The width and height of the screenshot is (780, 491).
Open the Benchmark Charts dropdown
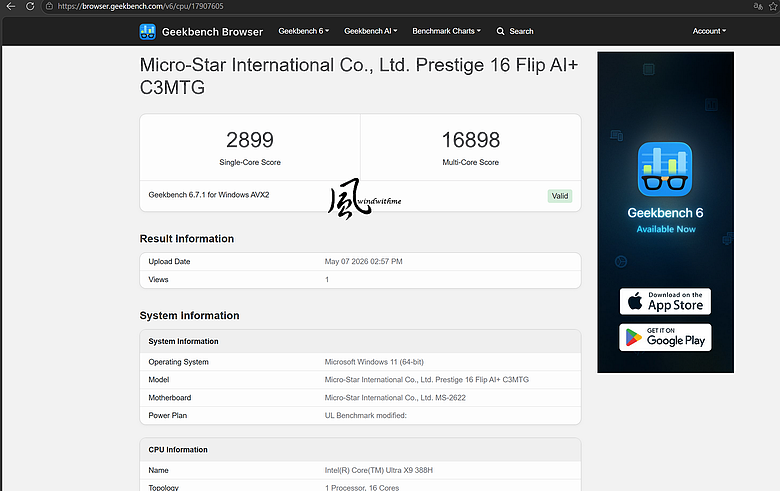446,31
